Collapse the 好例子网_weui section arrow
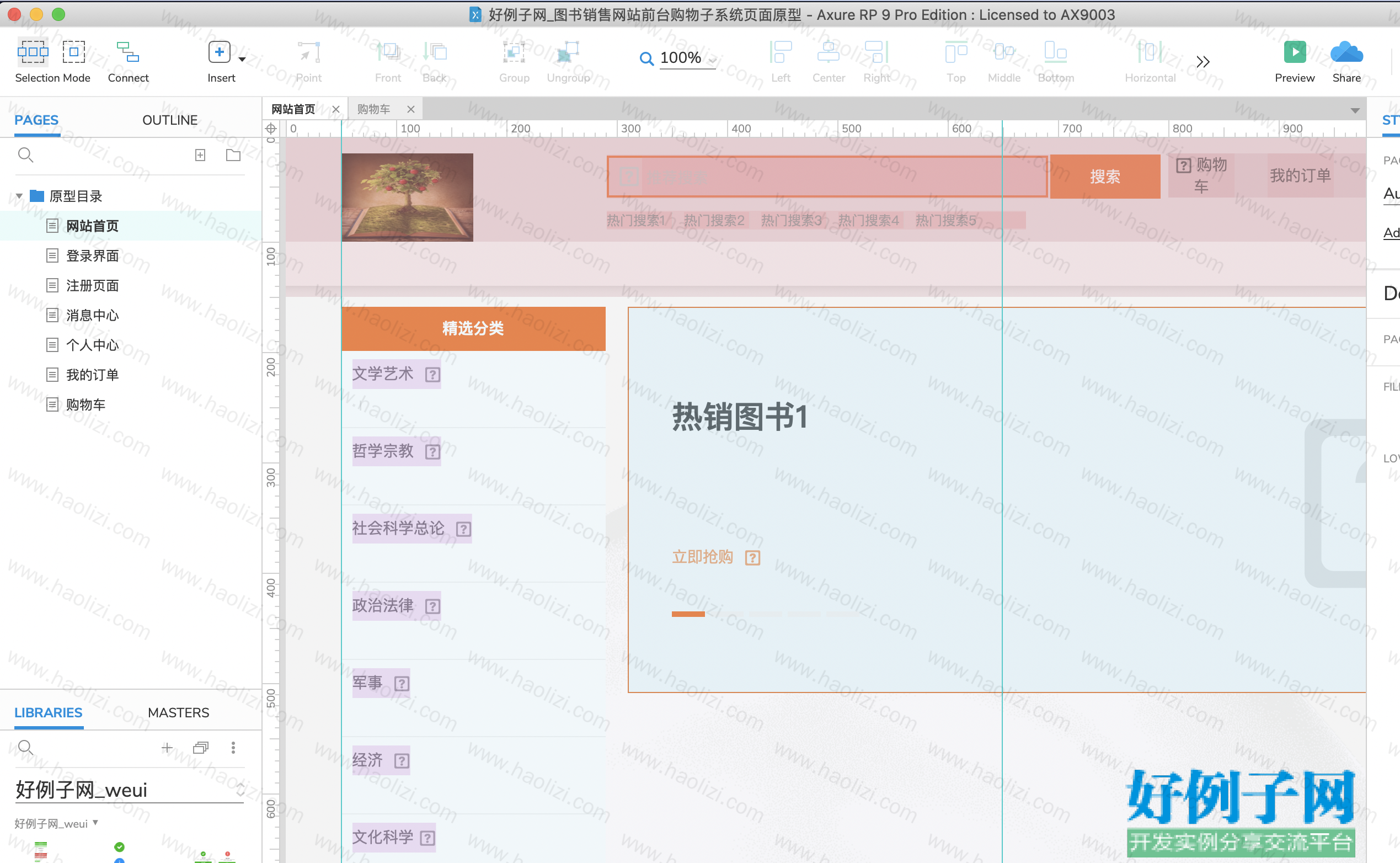This screenshot has height=863, width=1400. 95,823
